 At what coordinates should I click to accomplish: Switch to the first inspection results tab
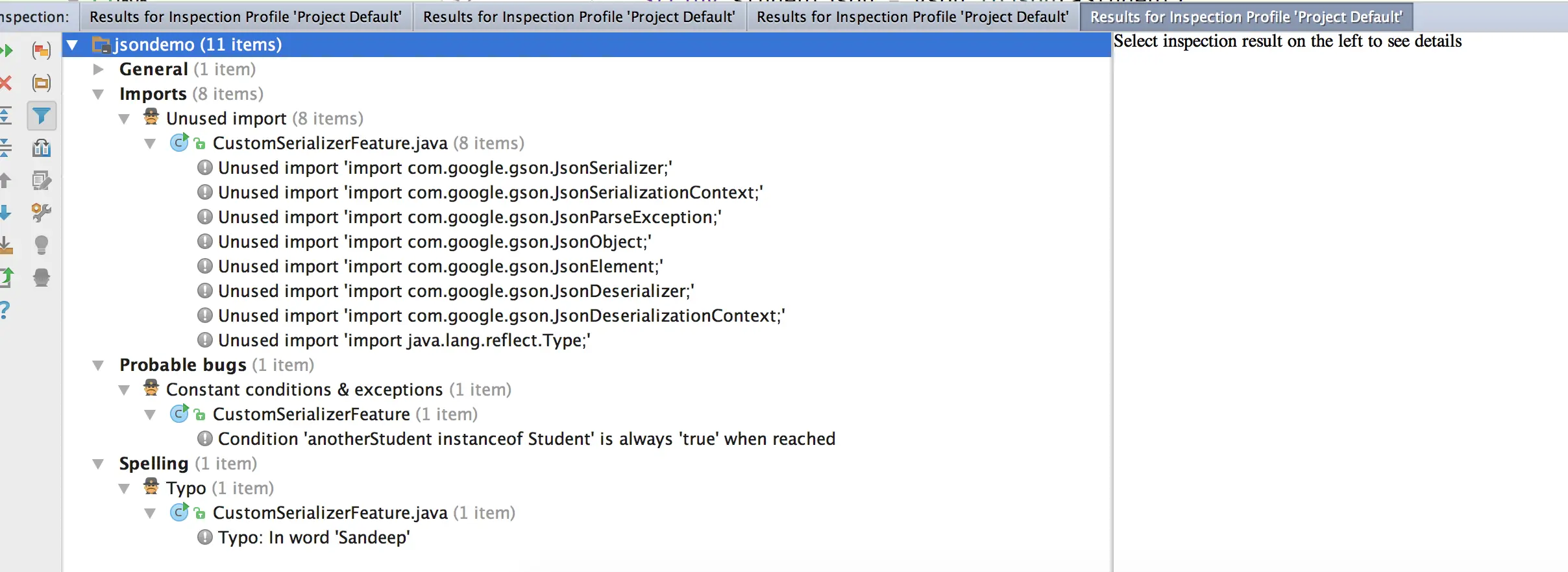[245, 17]
